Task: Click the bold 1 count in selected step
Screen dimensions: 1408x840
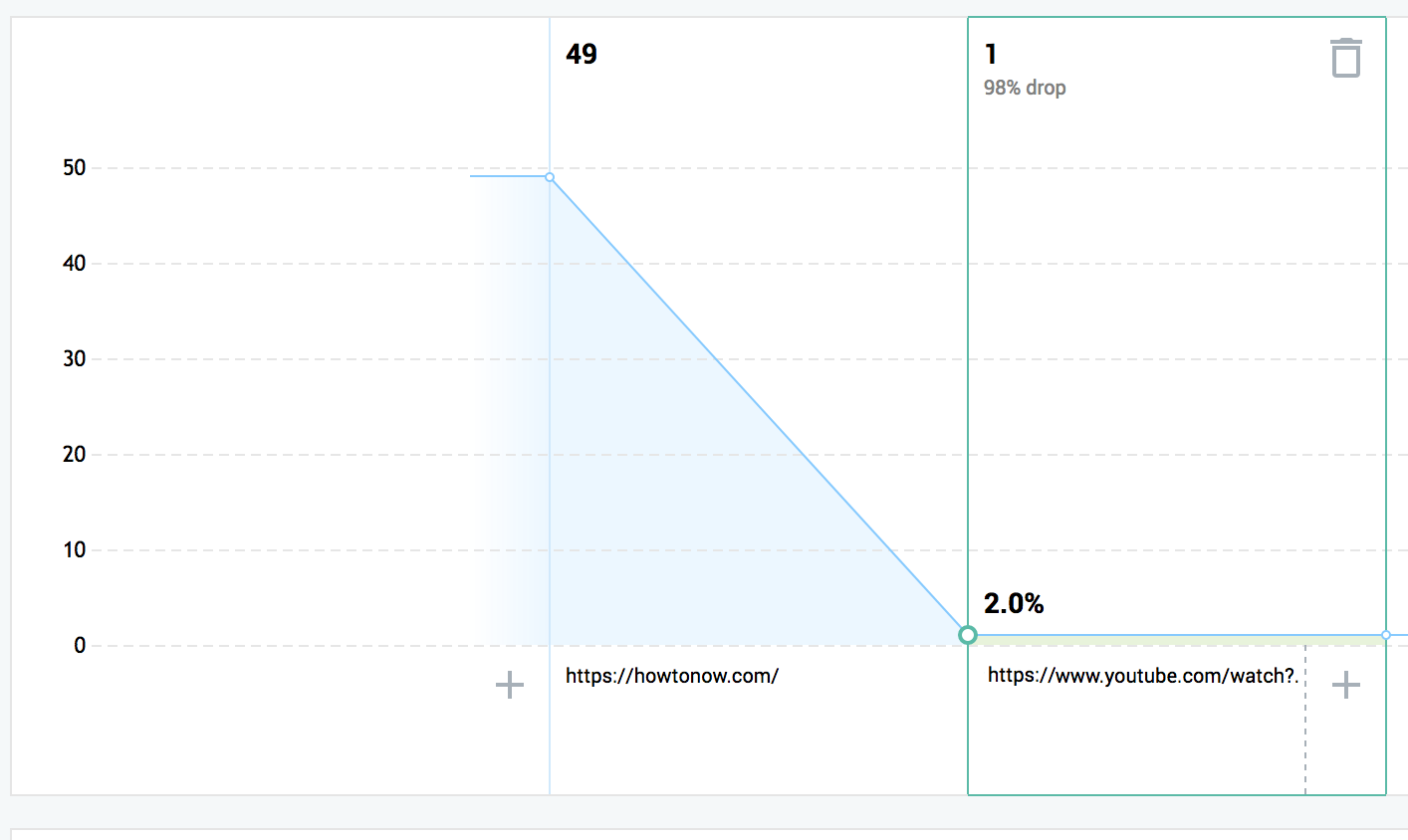Action: click(x=991, y=54)
